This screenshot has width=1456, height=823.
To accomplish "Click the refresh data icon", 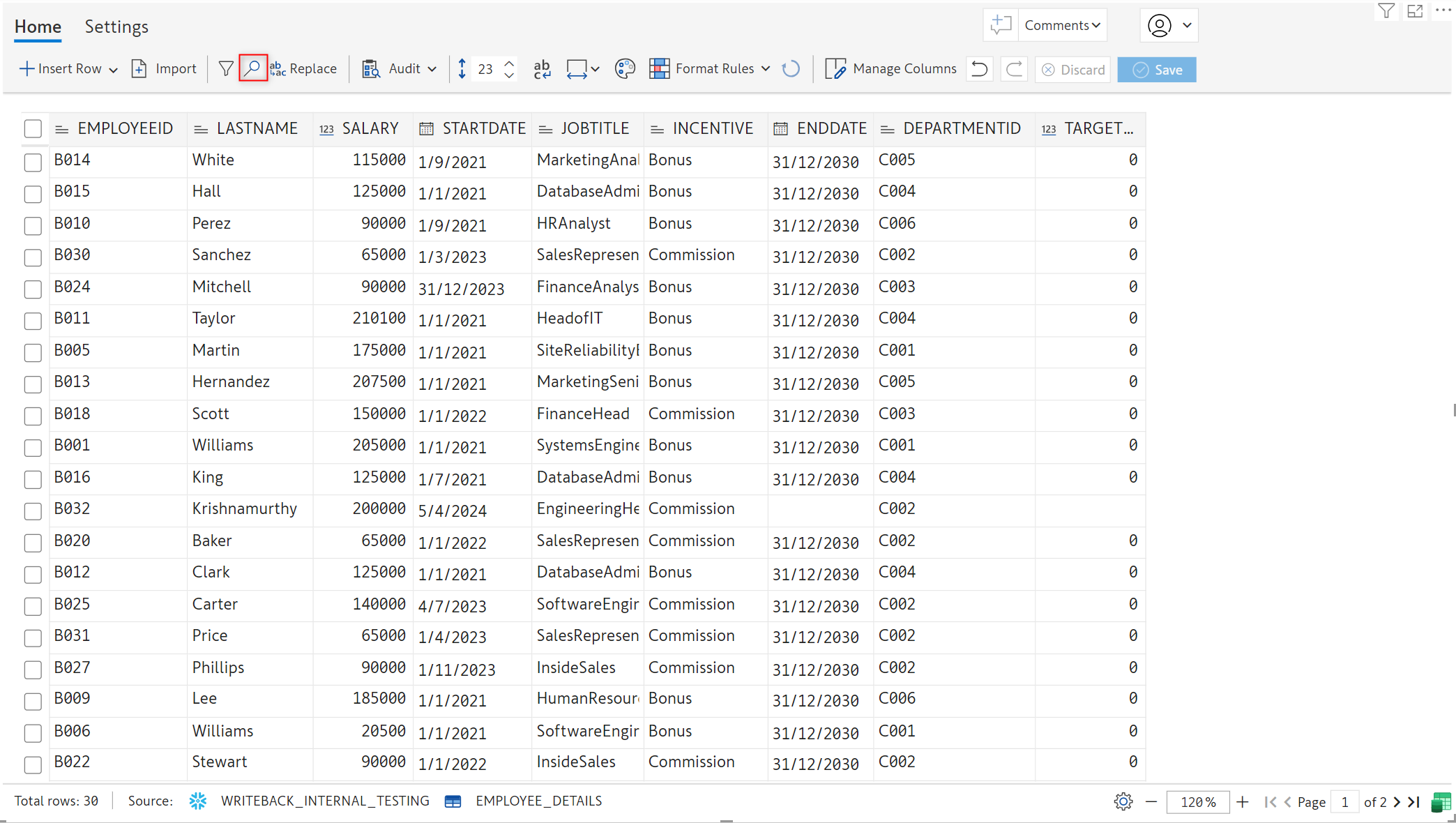I will pos(791,69).
